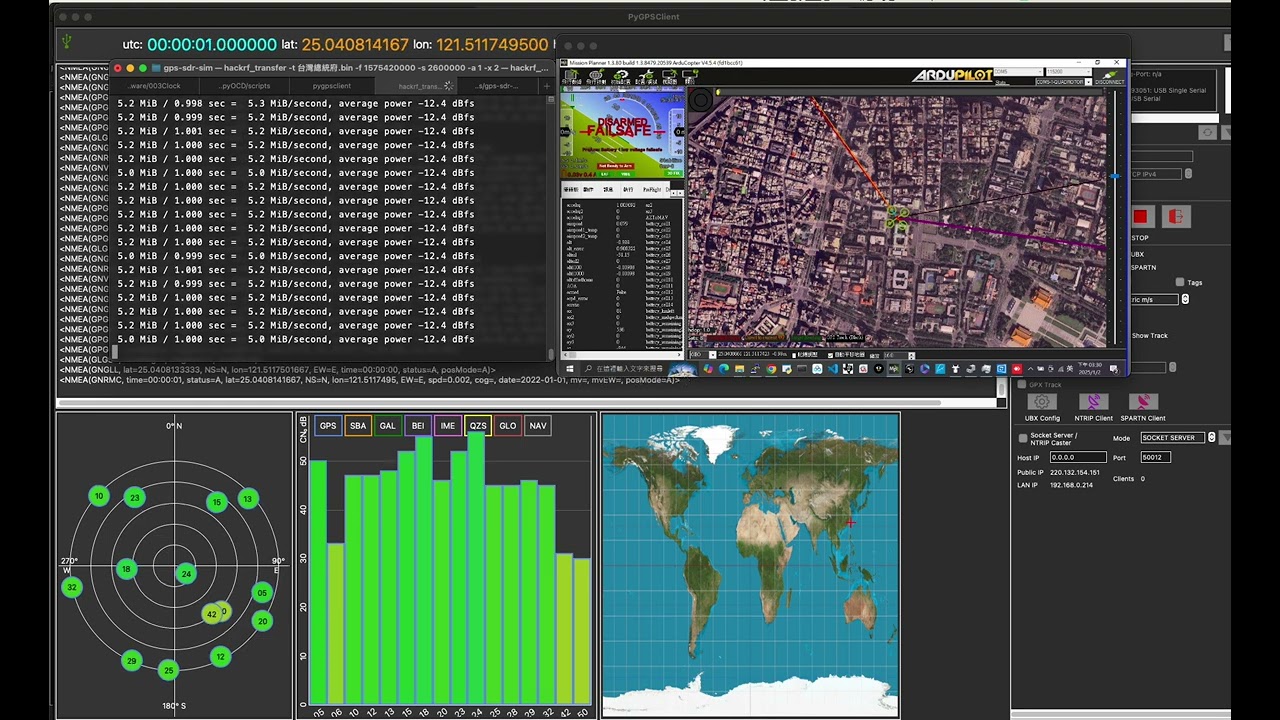Click the location marker on world map
The height and width of the screenshot is (720, 1280).
851,522
